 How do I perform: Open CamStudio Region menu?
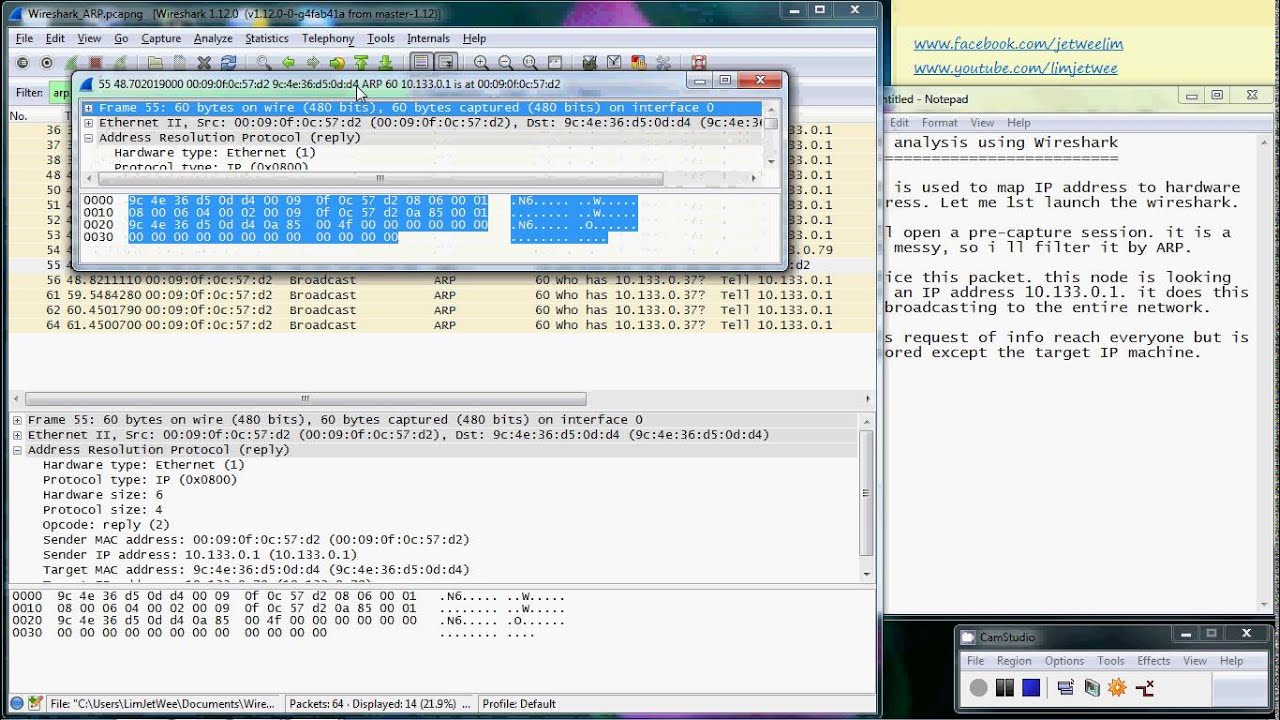[1013, 661]
